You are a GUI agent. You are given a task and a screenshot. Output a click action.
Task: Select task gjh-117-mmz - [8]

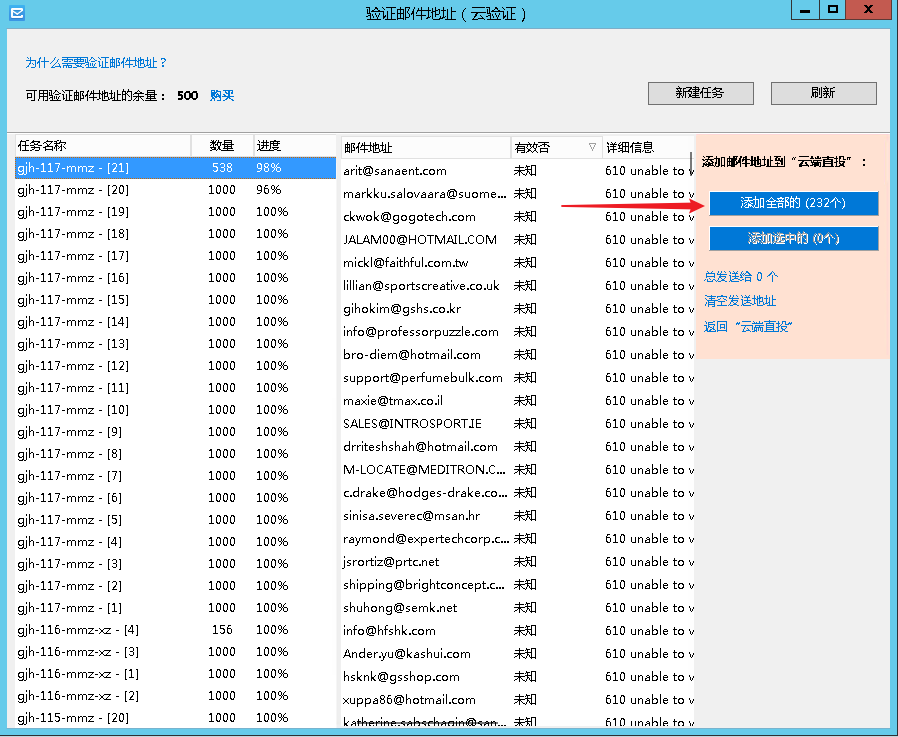click(x=175, y=454)
